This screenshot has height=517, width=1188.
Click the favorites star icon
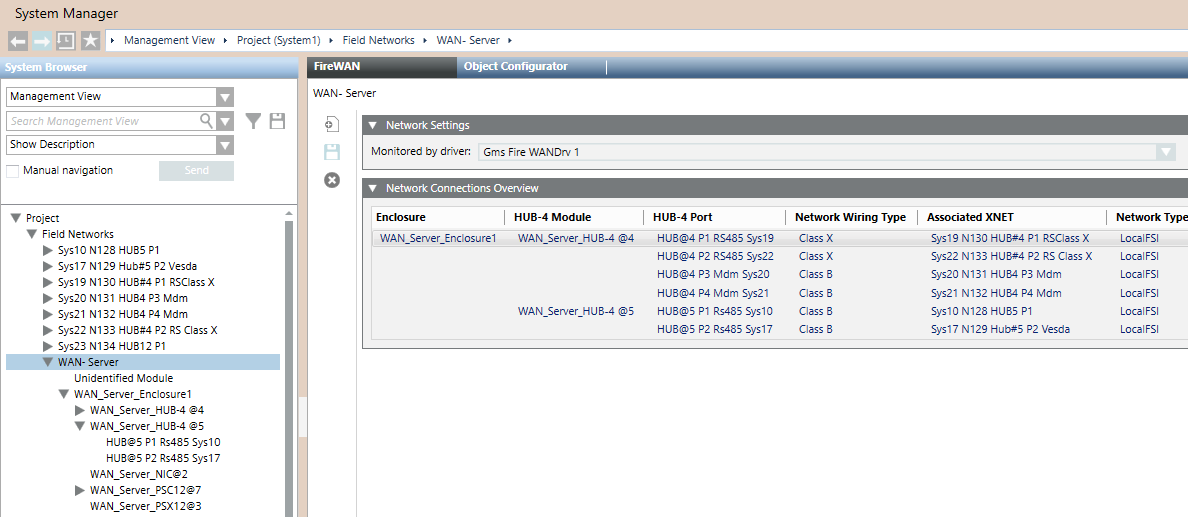click(x=90, y=40)
